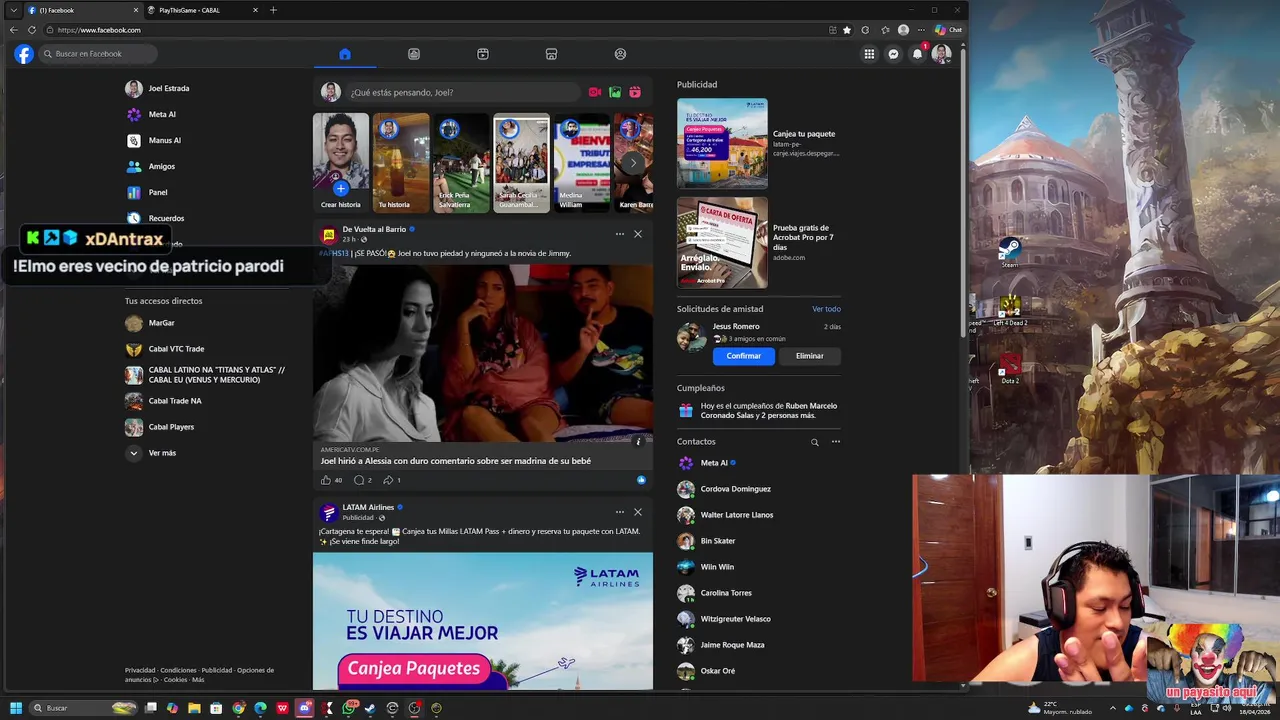Open Joel Estrada profile link
The width and height of the screenshot is (1280, 720).
pos(169,88)
